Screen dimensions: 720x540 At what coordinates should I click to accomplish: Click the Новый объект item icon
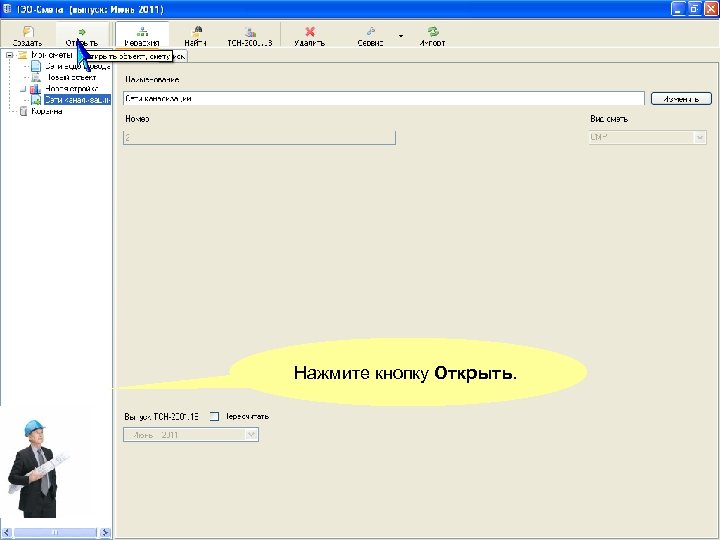click(36, 77)
